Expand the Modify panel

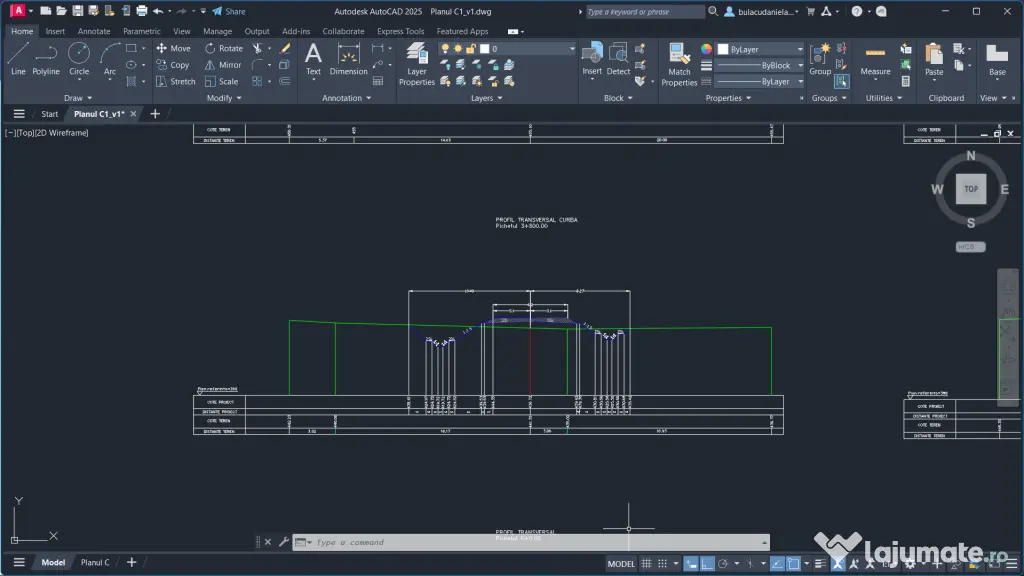click(x=224, y=98)
